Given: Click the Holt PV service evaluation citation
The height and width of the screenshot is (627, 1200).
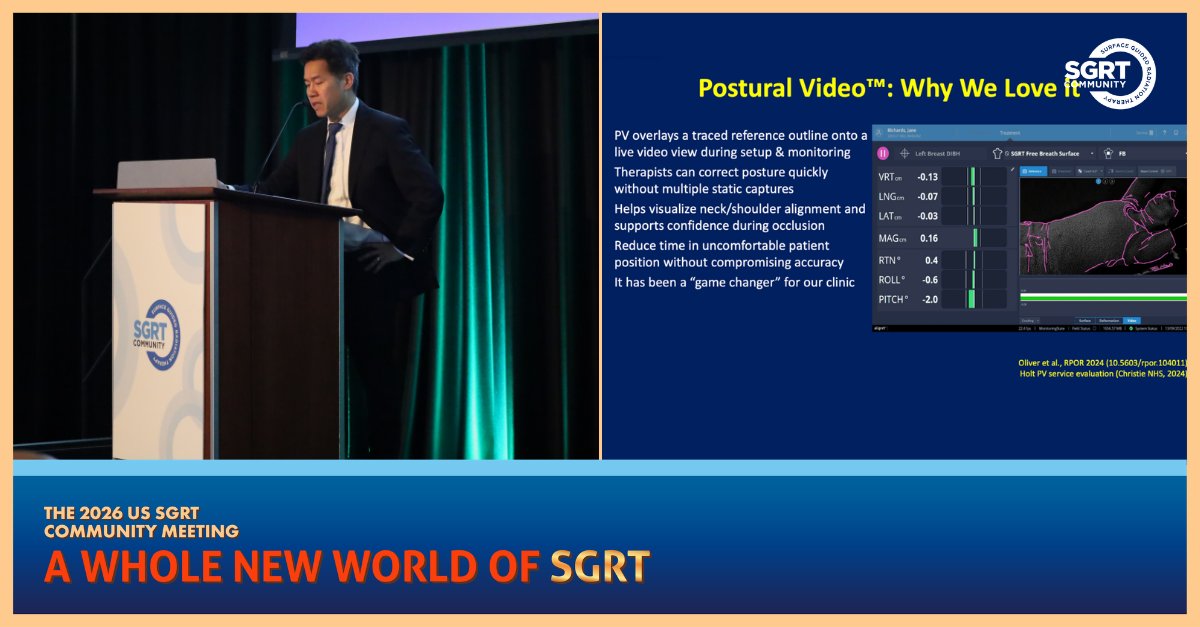Looking at the screenshot, I should click(1103, 374).
